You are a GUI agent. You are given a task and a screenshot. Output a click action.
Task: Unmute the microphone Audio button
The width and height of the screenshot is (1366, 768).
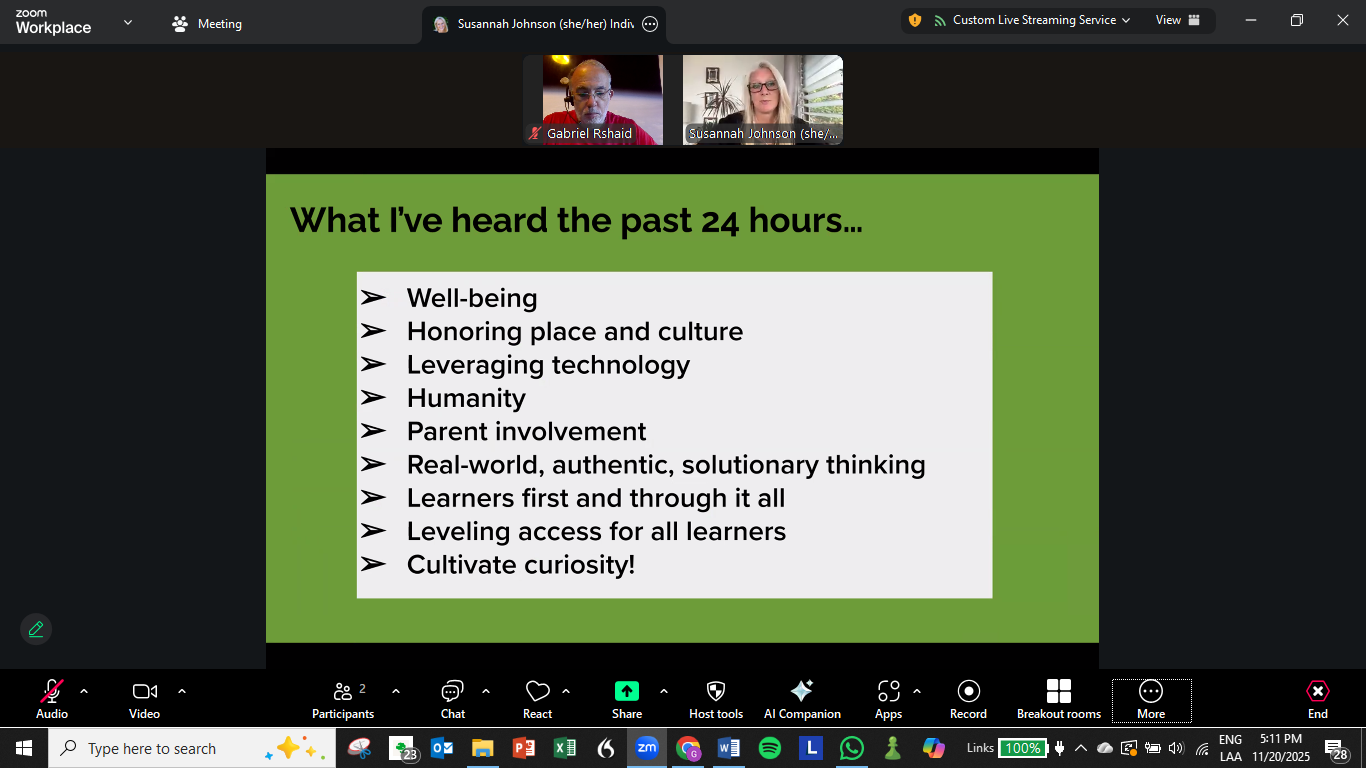point(52,698)
